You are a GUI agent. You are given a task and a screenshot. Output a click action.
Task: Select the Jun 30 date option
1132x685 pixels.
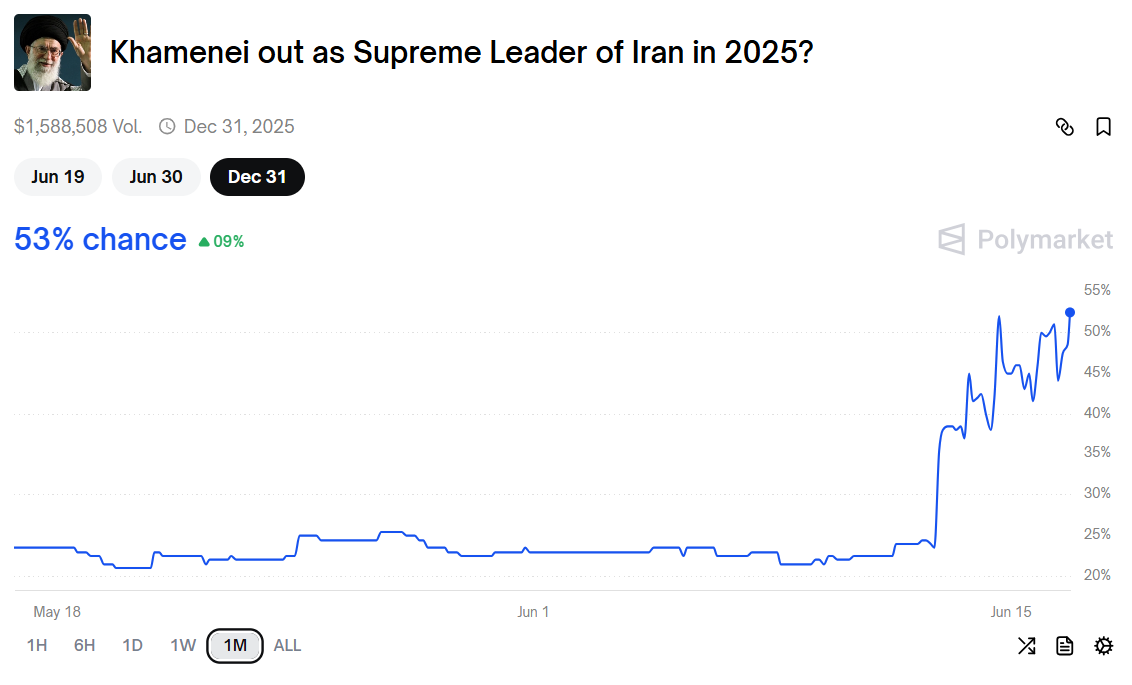pyautogui.click(x=156, y=177)
